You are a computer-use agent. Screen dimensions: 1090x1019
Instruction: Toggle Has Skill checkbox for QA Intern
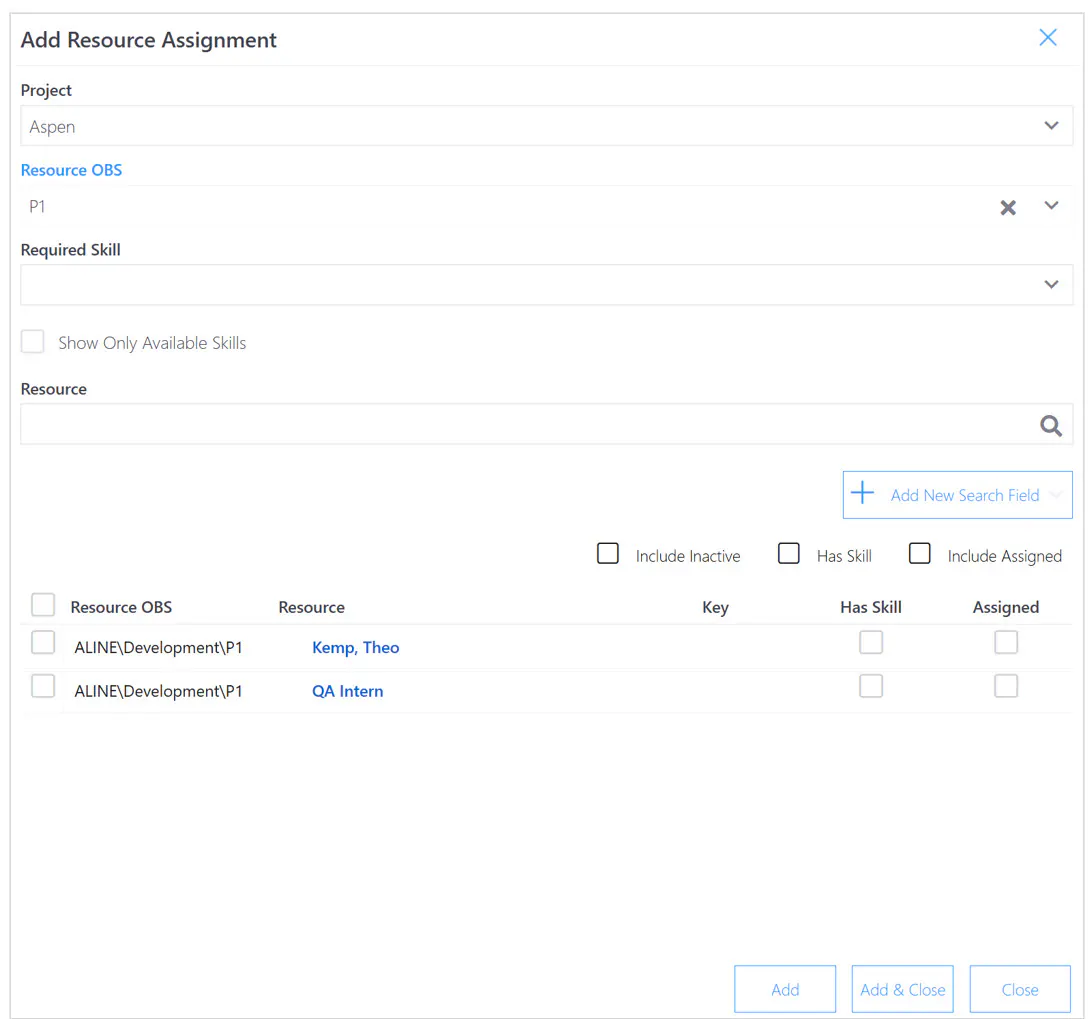tap(871, 686)
